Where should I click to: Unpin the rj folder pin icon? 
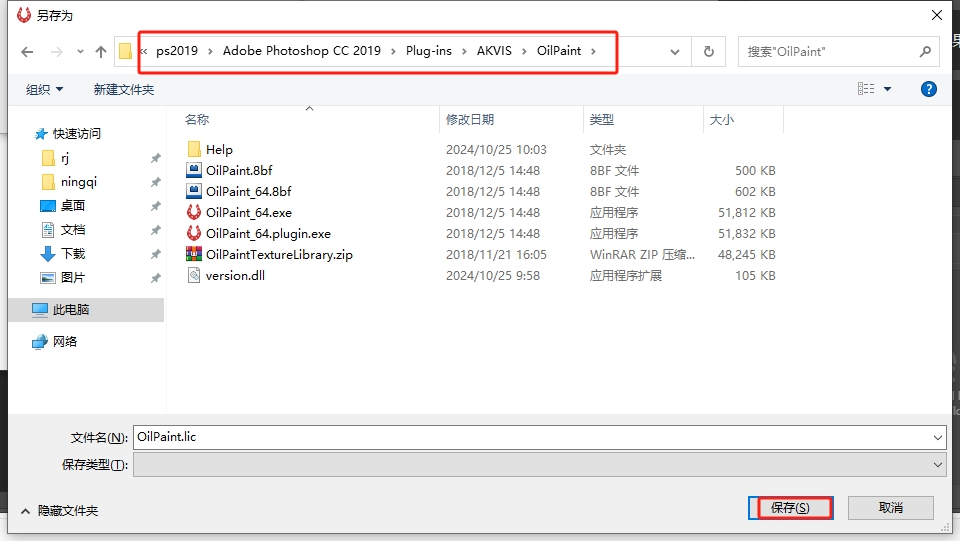coord(156,159)
